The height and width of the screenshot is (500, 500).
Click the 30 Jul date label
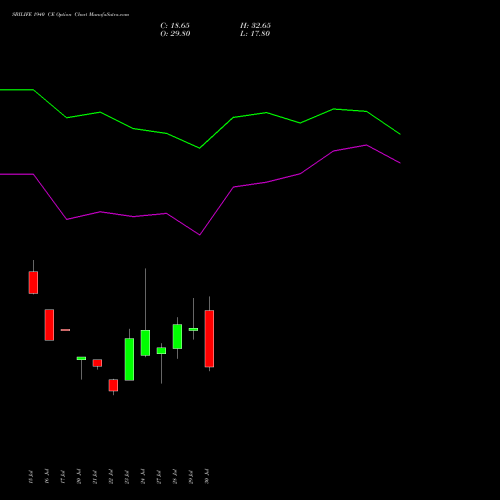(x=207, y=477)
